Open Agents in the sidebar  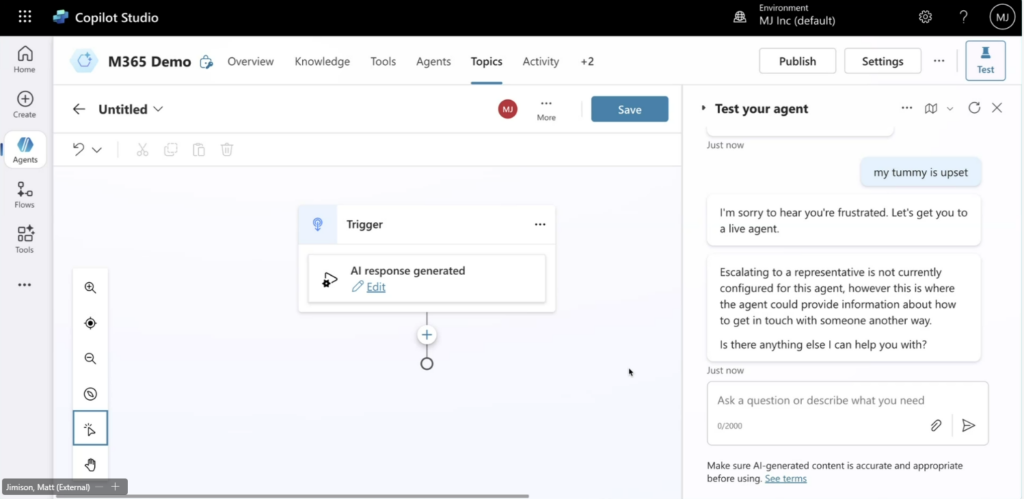pyautogui.click(x=25, y=150)
